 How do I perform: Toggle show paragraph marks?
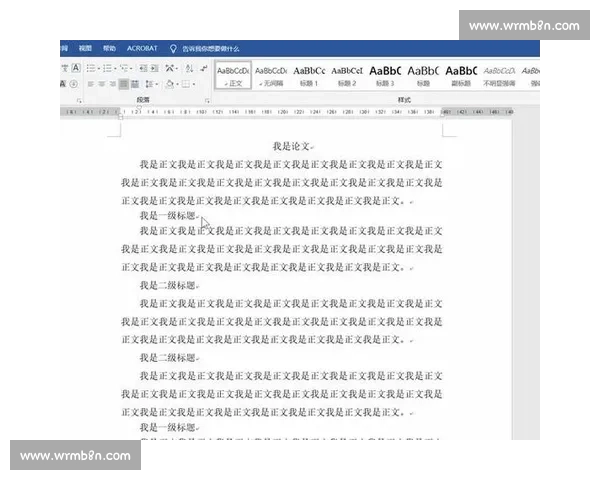(x=204, y=69)
